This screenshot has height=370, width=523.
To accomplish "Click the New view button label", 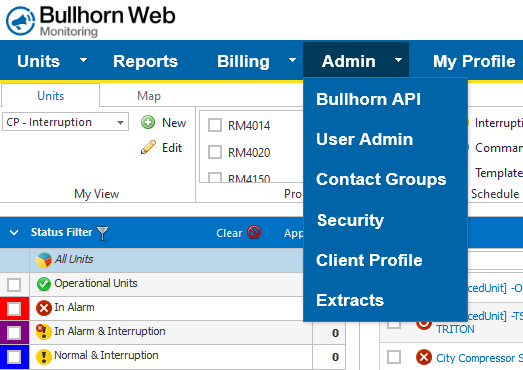I will click(x=174, y=123).
